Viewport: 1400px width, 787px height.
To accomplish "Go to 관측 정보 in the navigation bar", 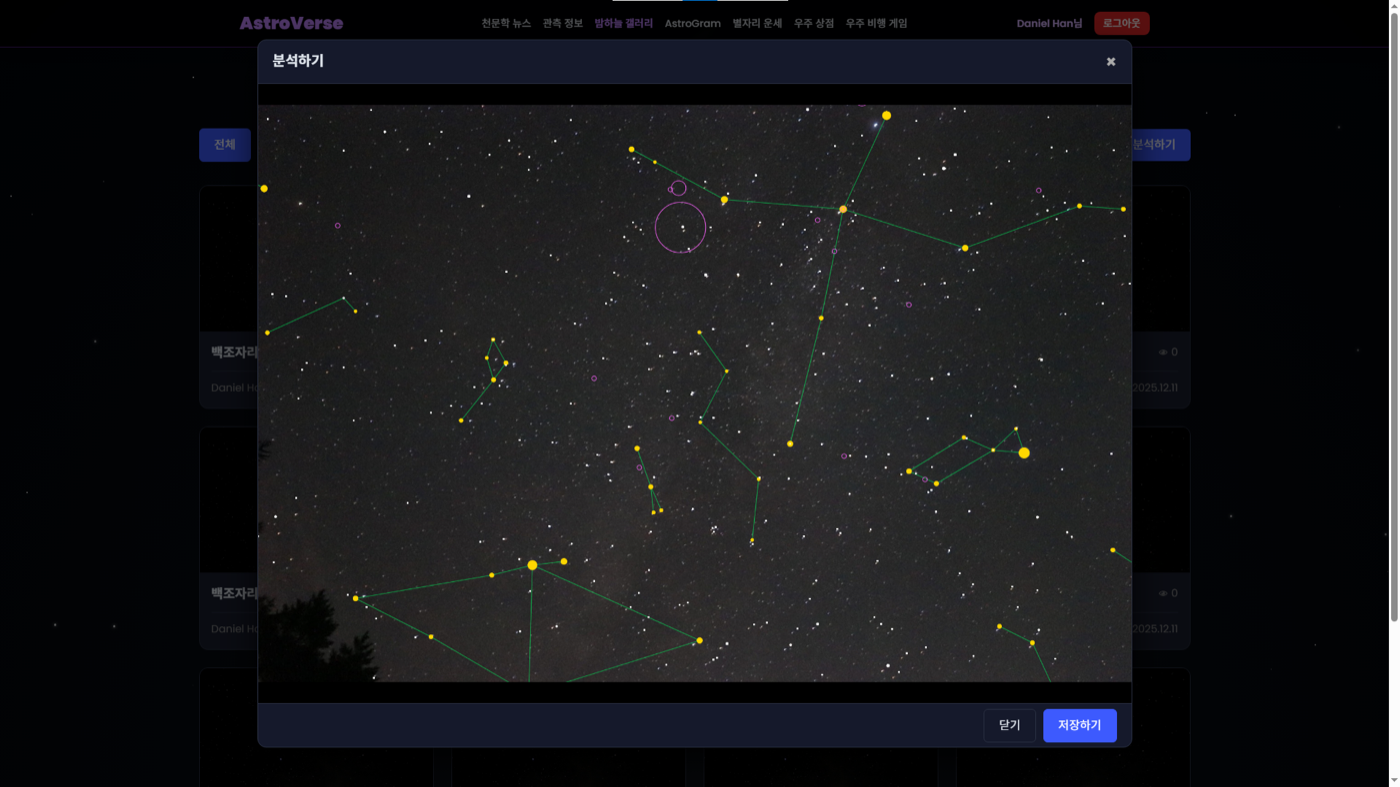I will click(563, 23).
